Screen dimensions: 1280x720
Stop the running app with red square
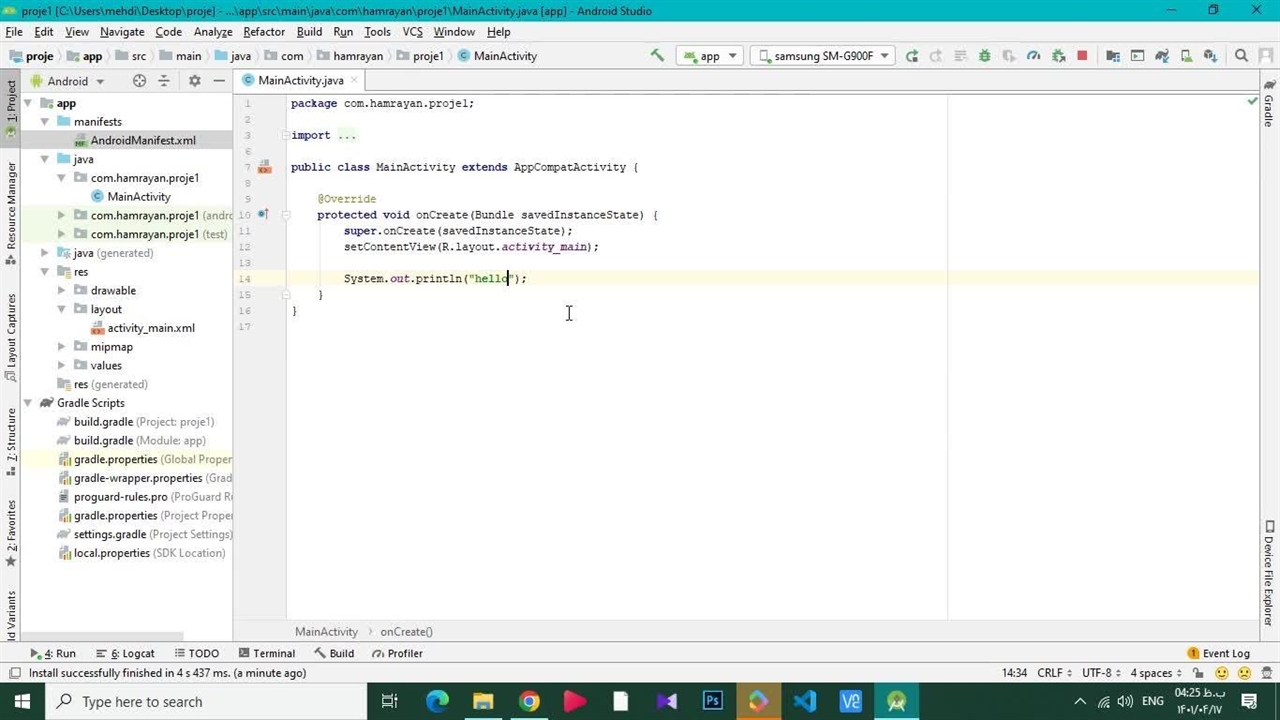pos(1082,56)
